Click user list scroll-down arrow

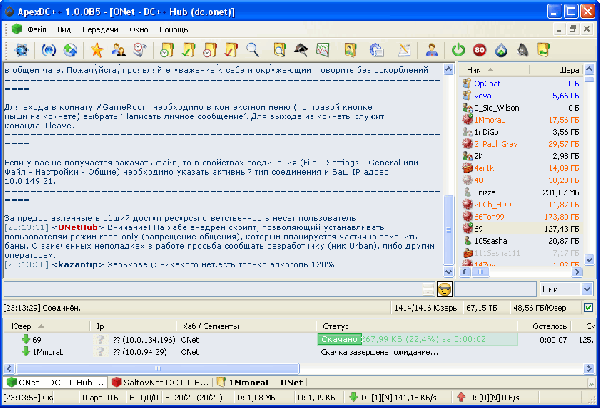coord(589,259)
